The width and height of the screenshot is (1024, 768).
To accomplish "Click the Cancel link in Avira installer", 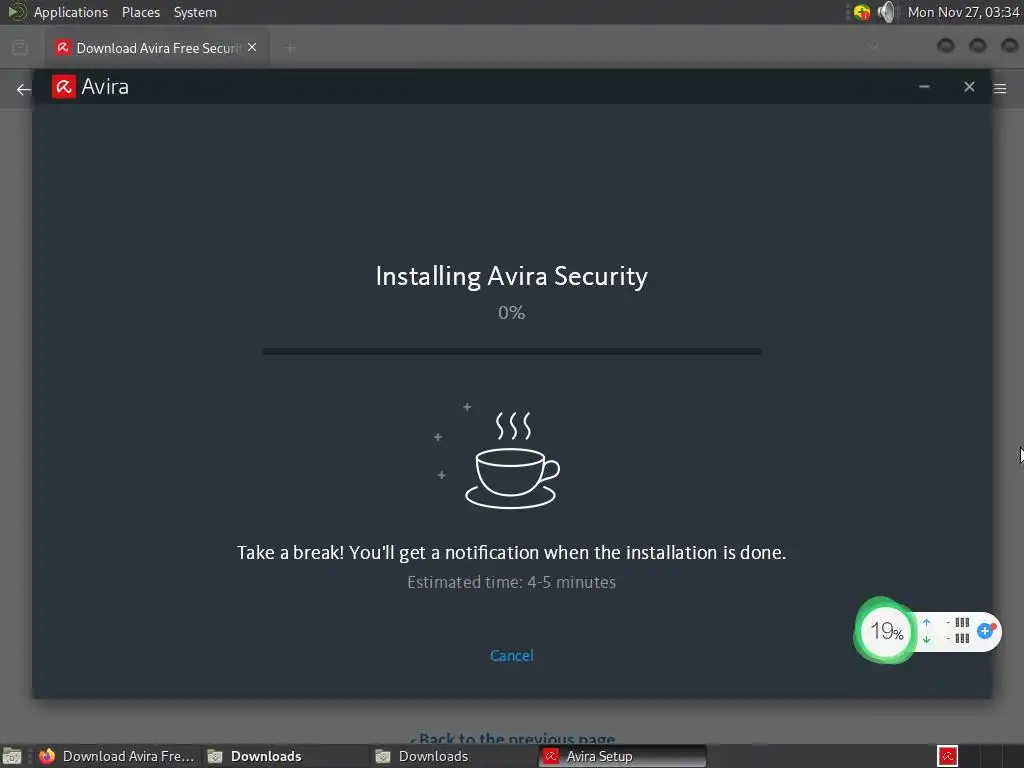I will pyautogui.click(x=511, y=655).
